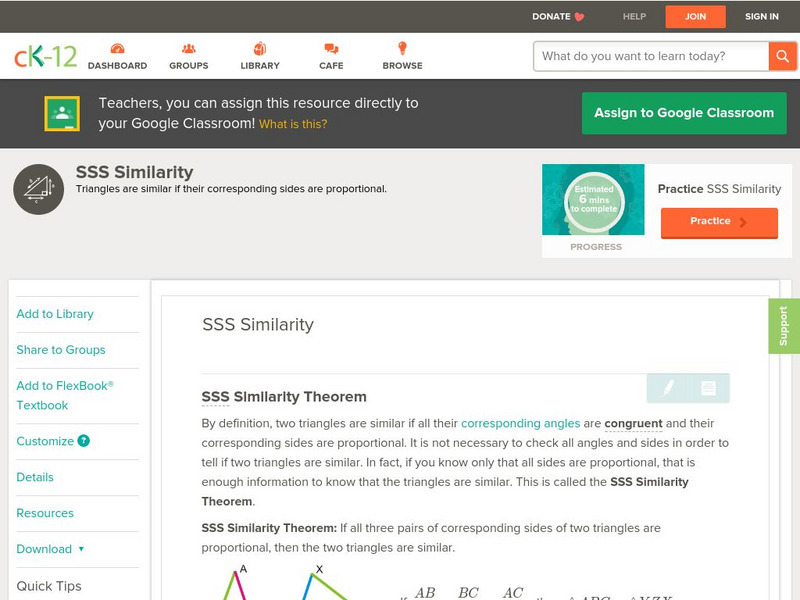Open the Browse lightbulb icon
The image size is (800, 600).
tap(403, 48)
